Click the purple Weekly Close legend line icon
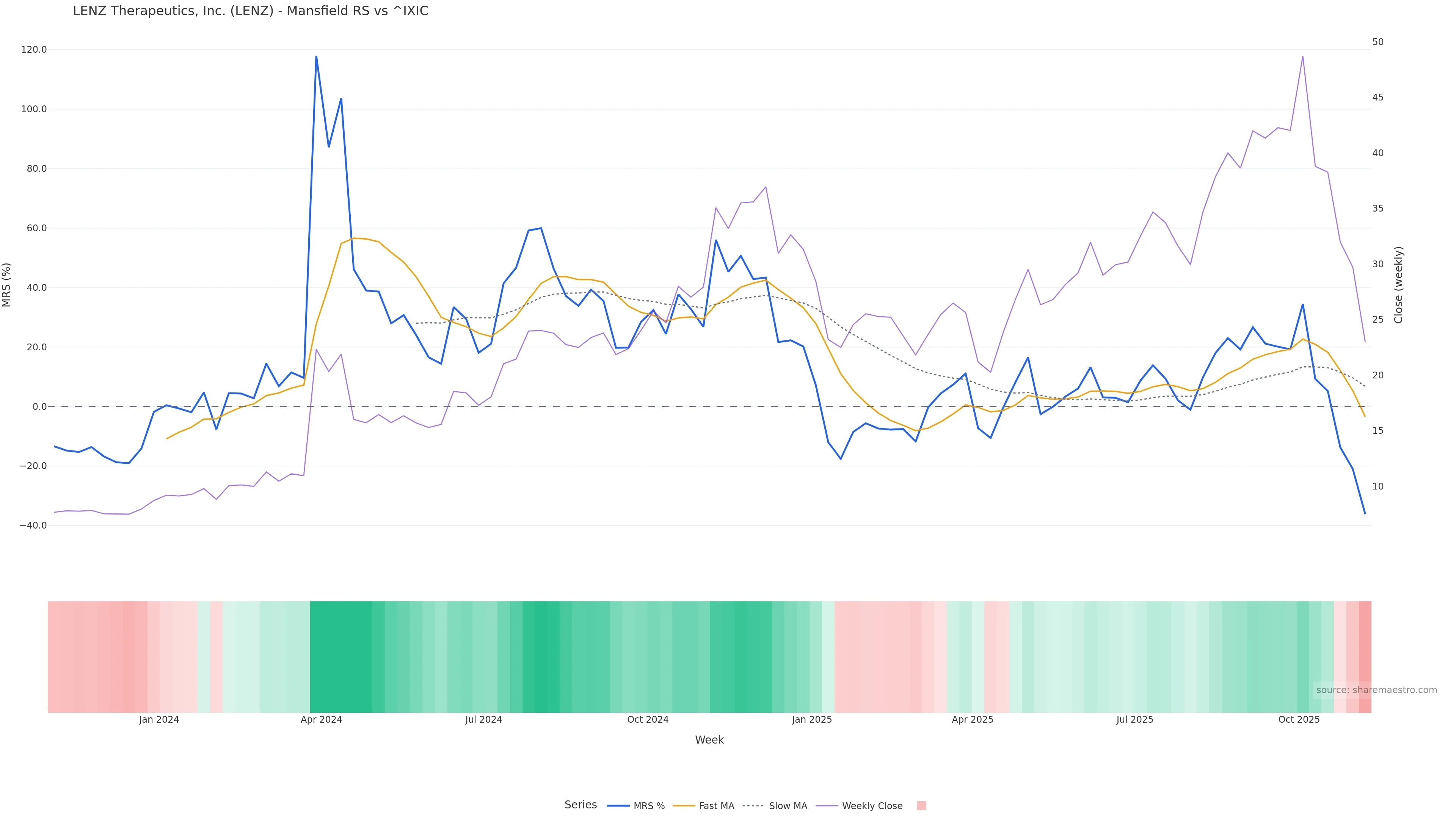 tap(827, 806)
